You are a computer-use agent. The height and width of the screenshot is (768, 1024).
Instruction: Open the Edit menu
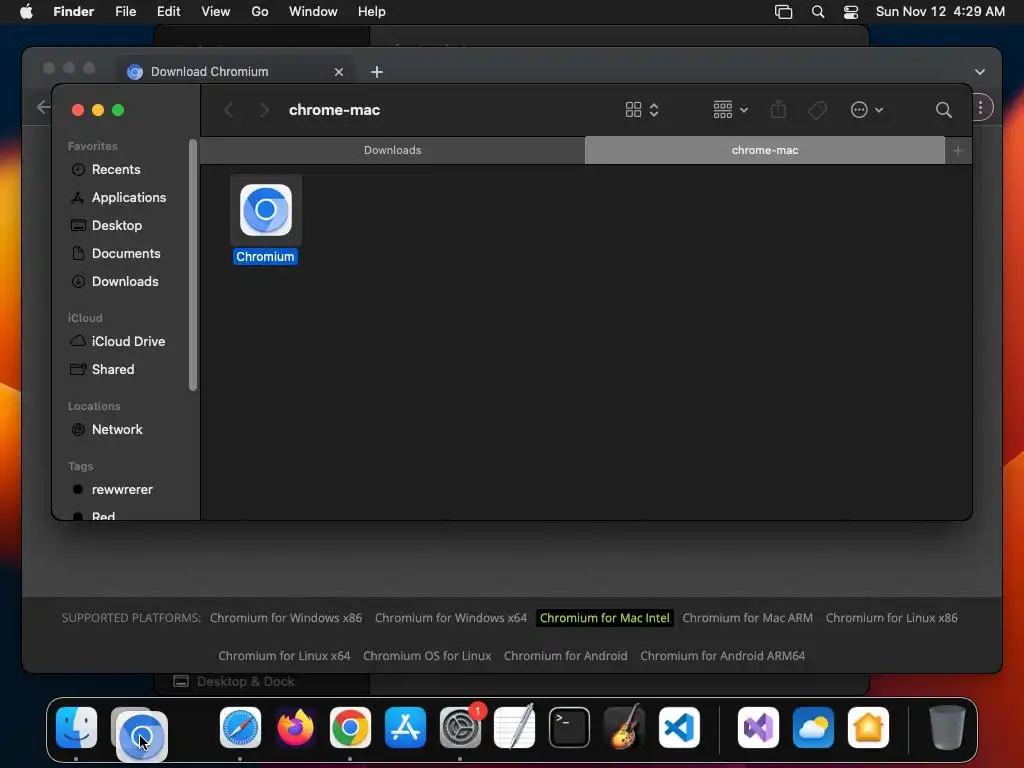click(168, 12)
